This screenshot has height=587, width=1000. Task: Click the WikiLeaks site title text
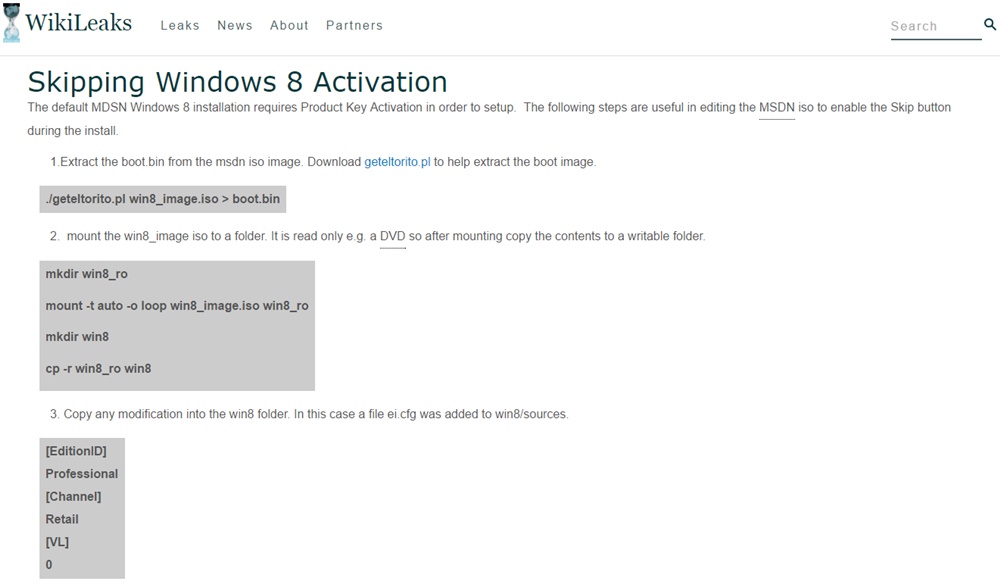[78, 23]
